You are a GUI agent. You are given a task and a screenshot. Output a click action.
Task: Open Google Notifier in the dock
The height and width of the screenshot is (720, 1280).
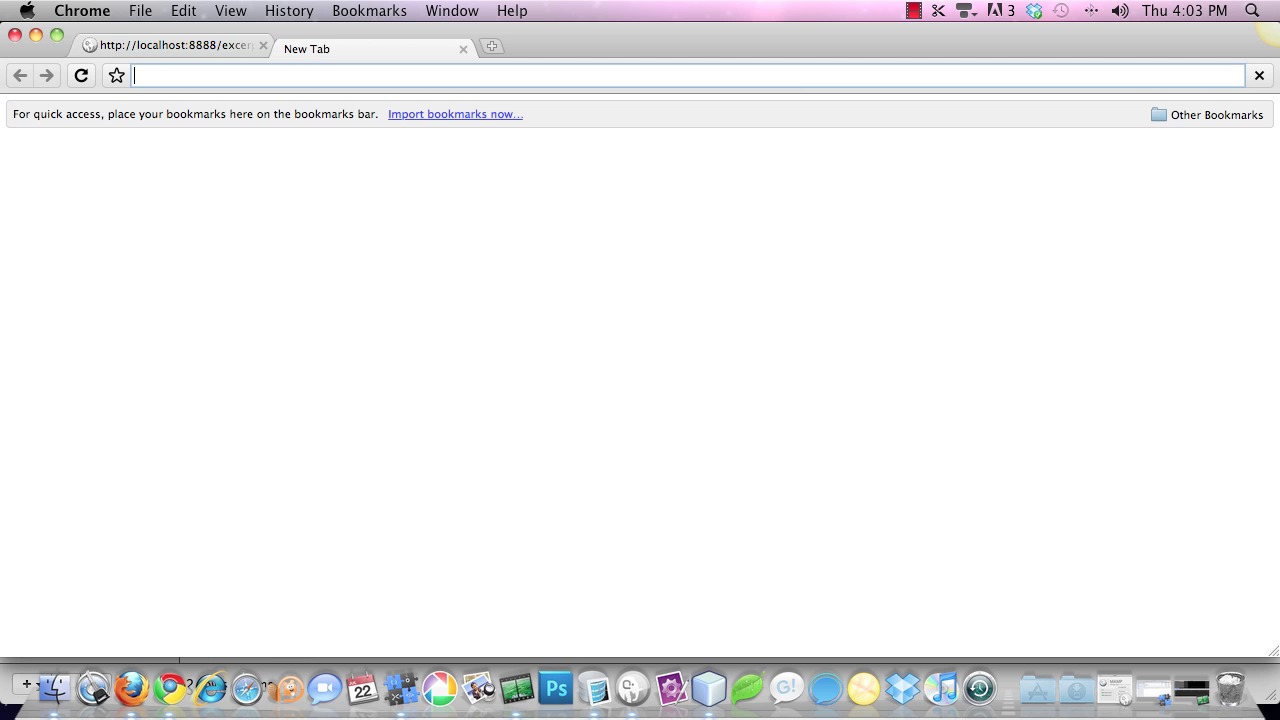tap(786, 688)
